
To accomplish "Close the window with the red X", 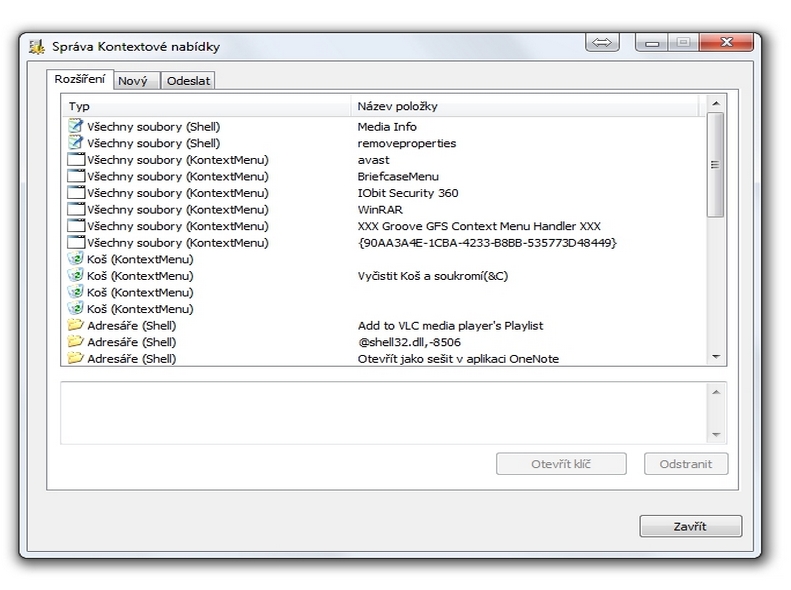I will 726,42.
